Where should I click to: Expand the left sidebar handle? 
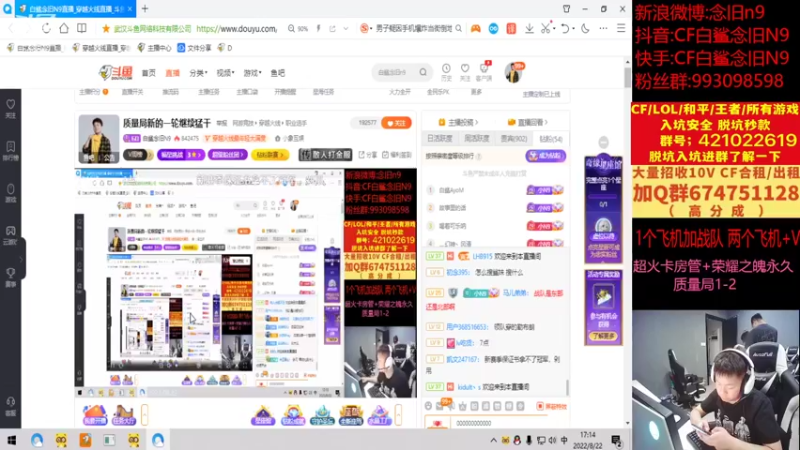tap(21, 259)
